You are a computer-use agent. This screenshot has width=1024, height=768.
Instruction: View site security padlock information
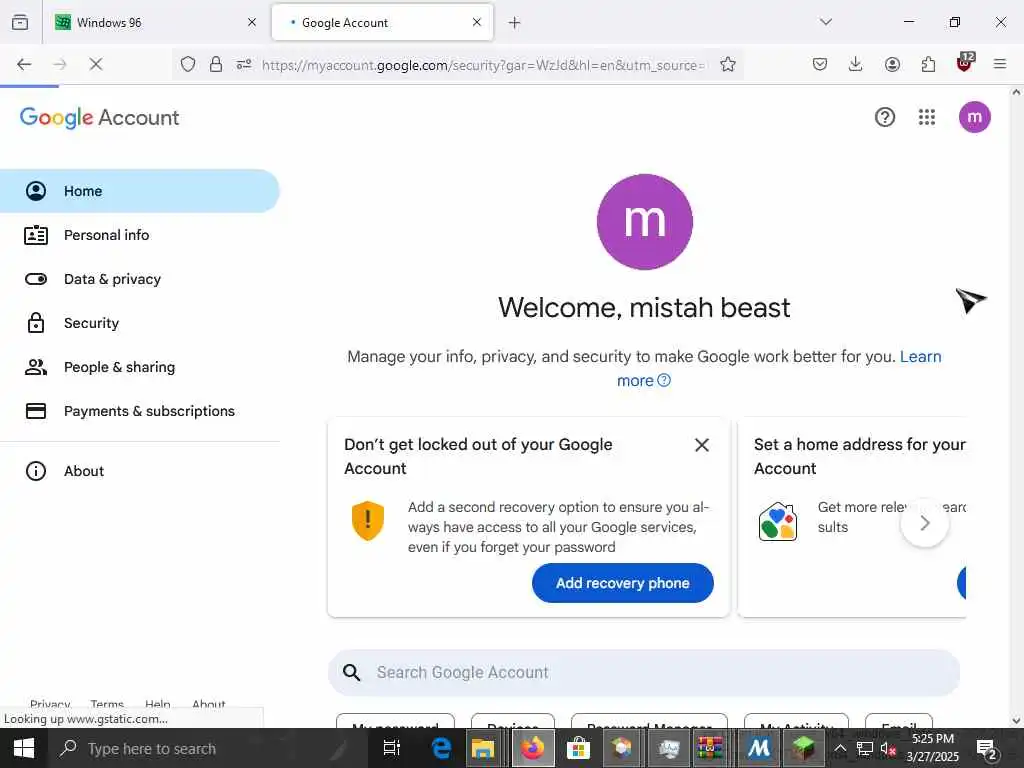[216, 64]
